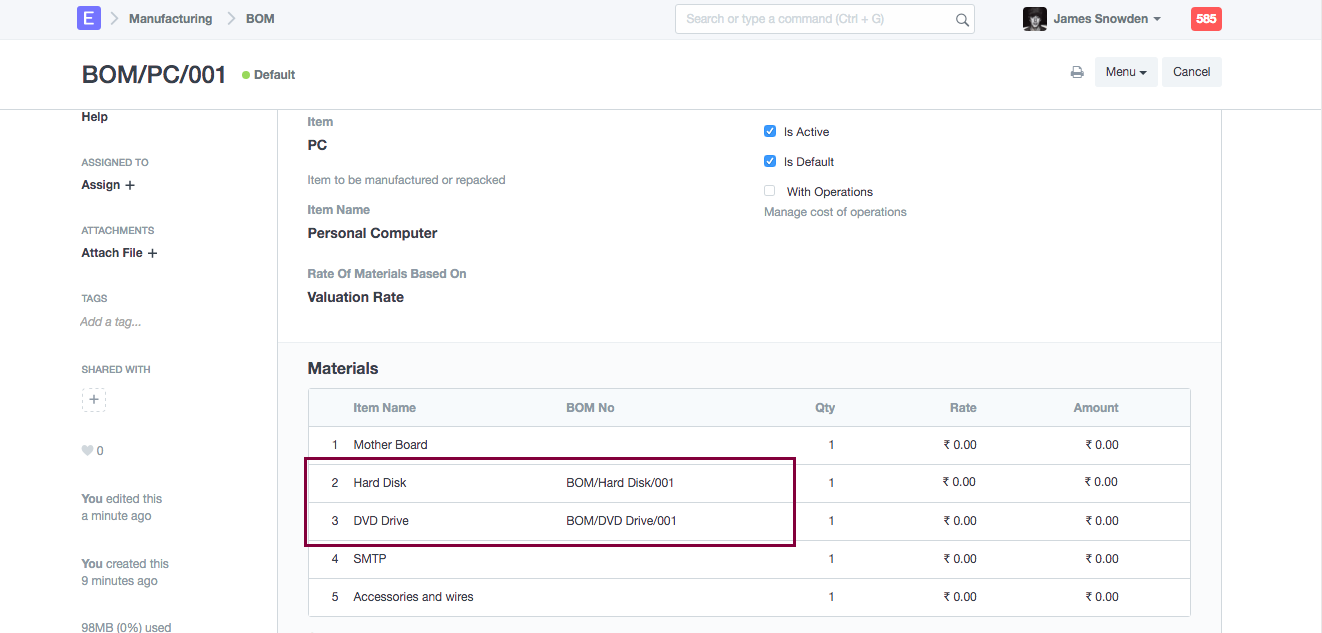The height and width of the screenshot is (633, 1322).
Task: Click the search magnifier icon
Action: tap(962, 19)
